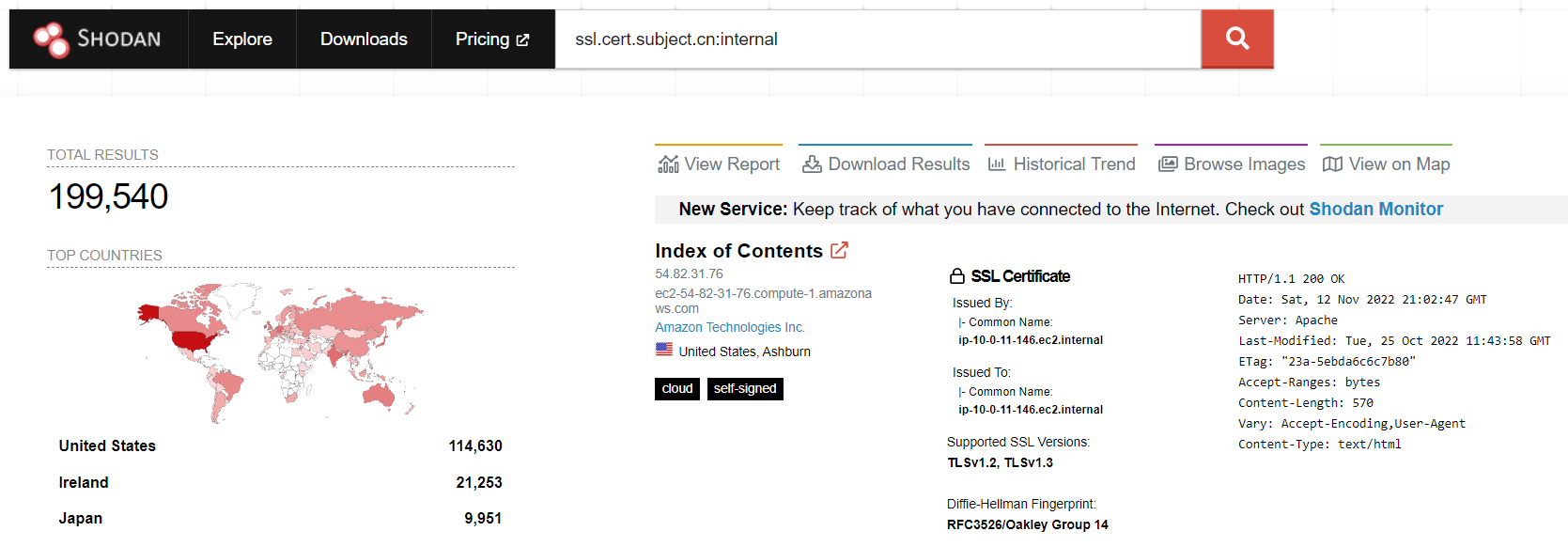Click the Content-Type: text/html line
The image size is (1568, 547).
1319,445
